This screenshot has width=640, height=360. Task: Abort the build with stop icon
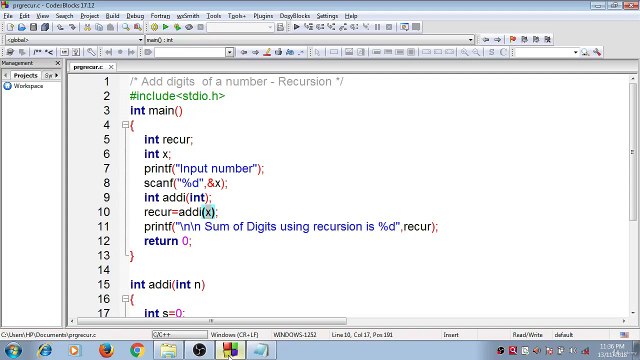pos(200,27)
